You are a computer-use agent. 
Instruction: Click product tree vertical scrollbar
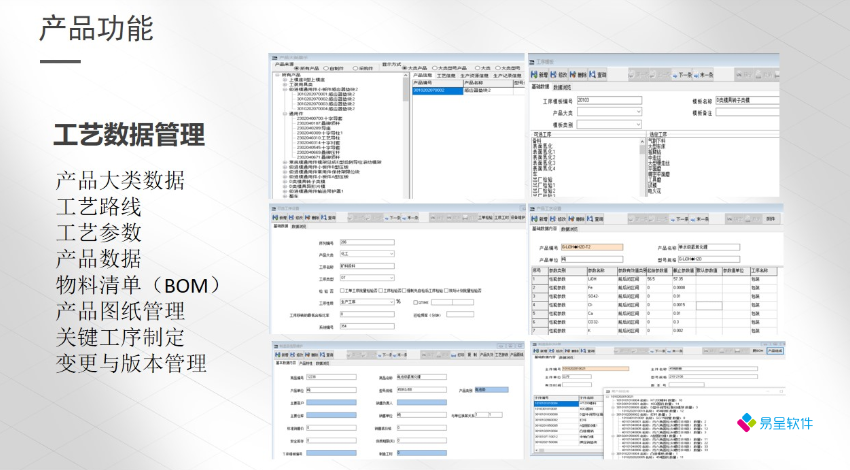[x=406, y=136]
